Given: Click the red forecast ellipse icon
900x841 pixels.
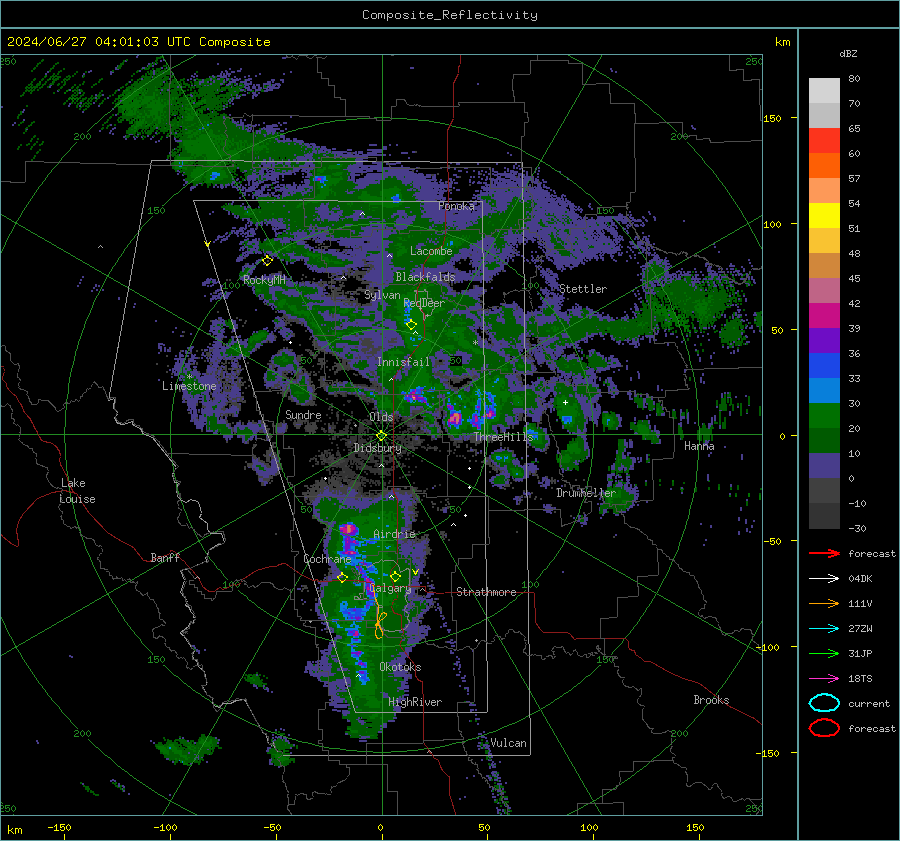Looking at the screenshot, I should (824, 728).
